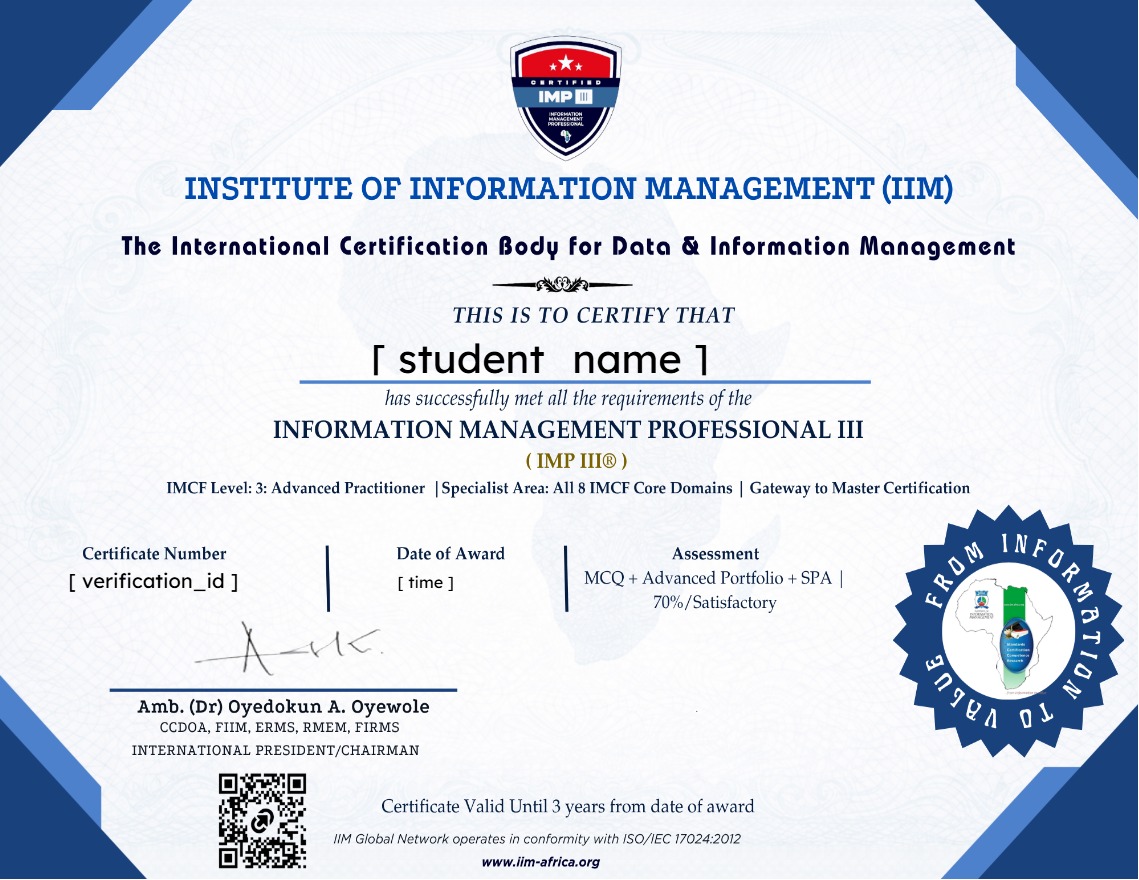Click 'INTERNATIONAL PRESIDENT/CHAIRMAN' title

pyautogui.click(x=275, y=751)
